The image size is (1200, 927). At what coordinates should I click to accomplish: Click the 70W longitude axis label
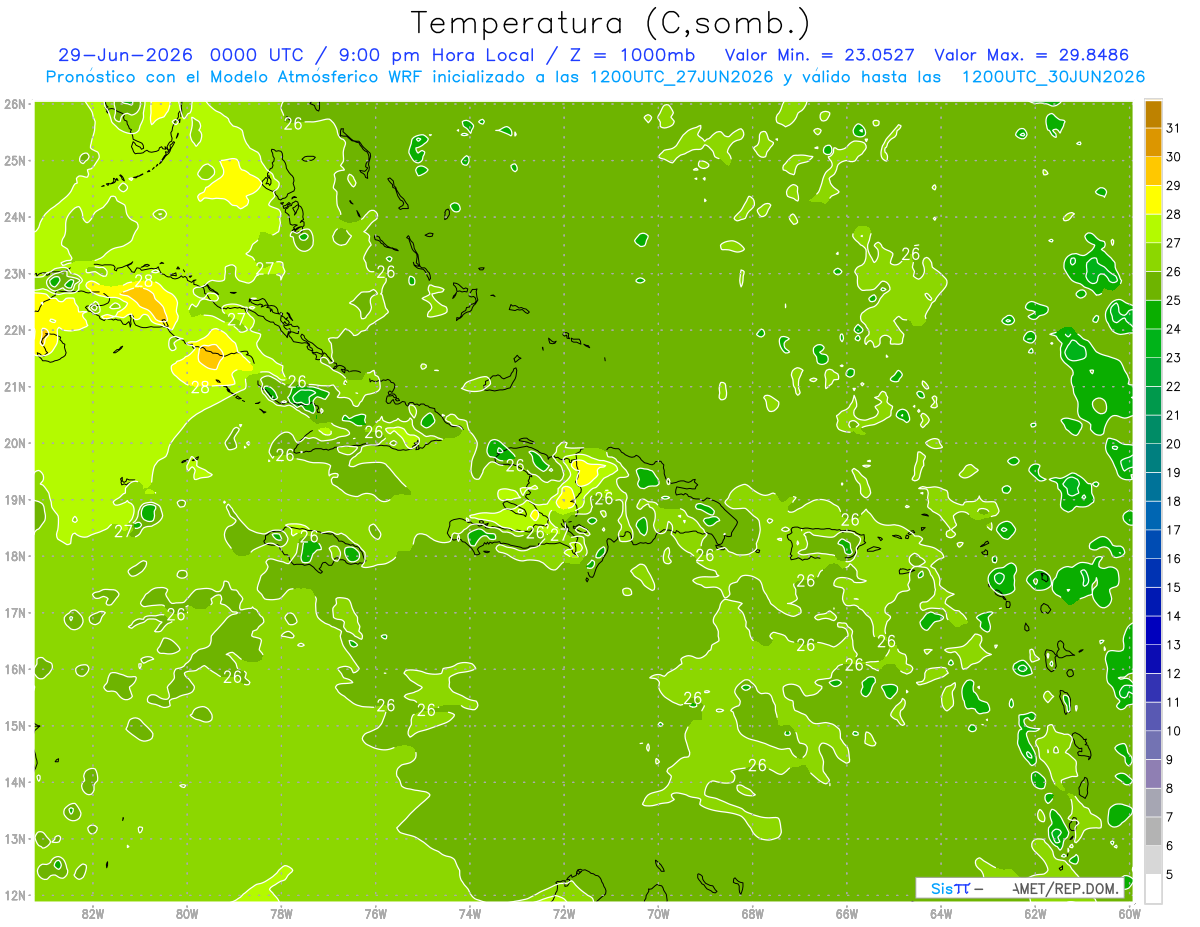click(658, 913)
